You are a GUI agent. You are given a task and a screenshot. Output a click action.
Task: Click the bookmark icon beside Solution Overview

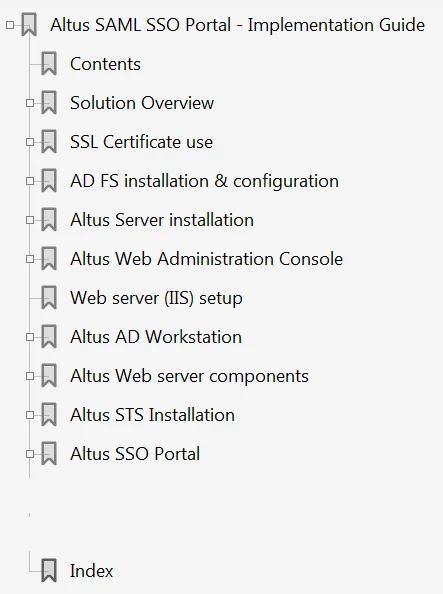tap(49, 103)
